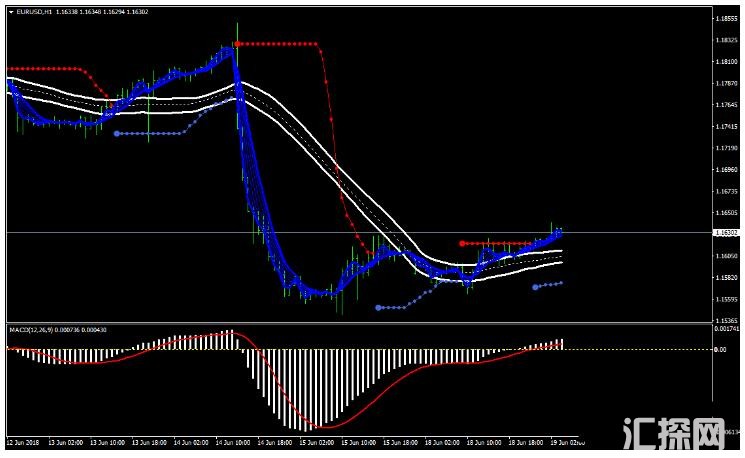Select the large red dot near 18 Jun 10:00
The image size is (745, 458).
click(x=462, y=243)
